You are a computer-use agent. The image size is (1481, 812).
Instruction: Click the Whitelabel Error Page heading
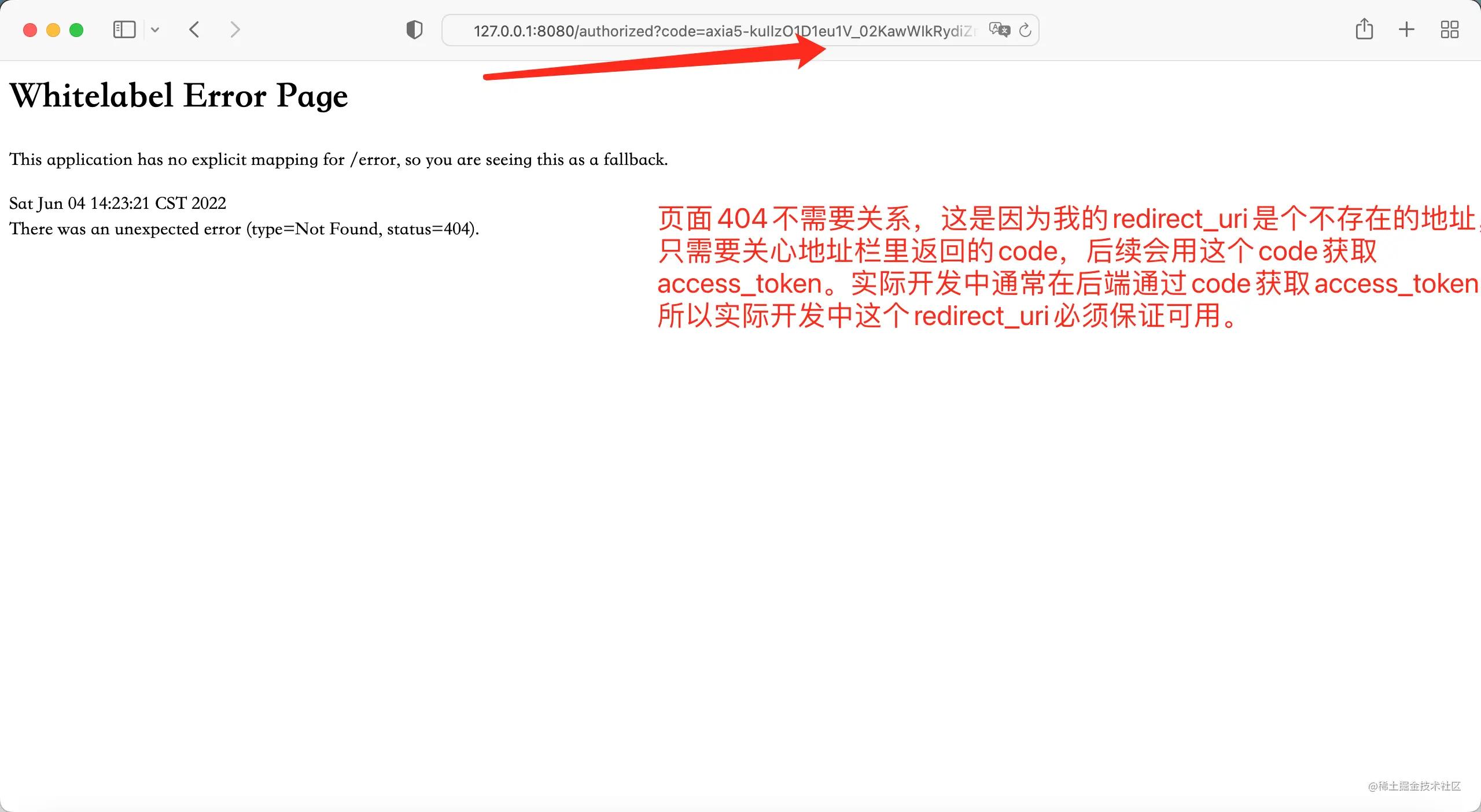(178, 95)
